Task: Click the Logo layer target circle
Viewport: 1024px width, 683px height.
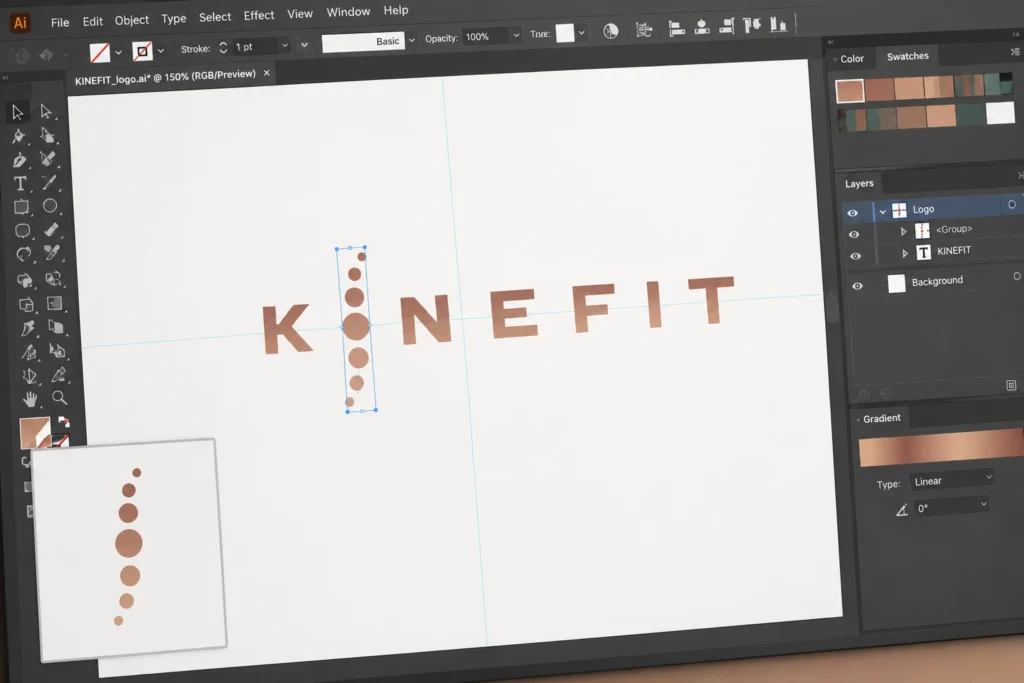Action: 1012,204
